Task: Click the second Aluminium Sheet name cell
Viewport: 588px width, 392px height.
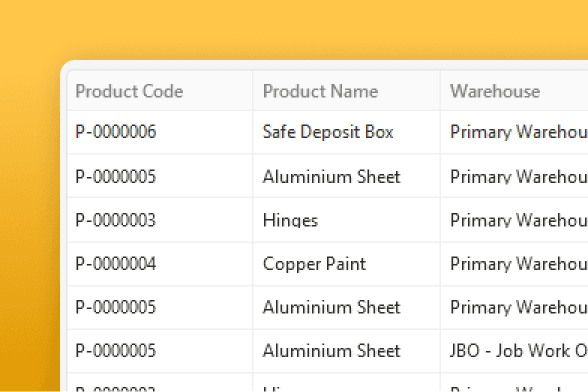Action: pos(346,308)
